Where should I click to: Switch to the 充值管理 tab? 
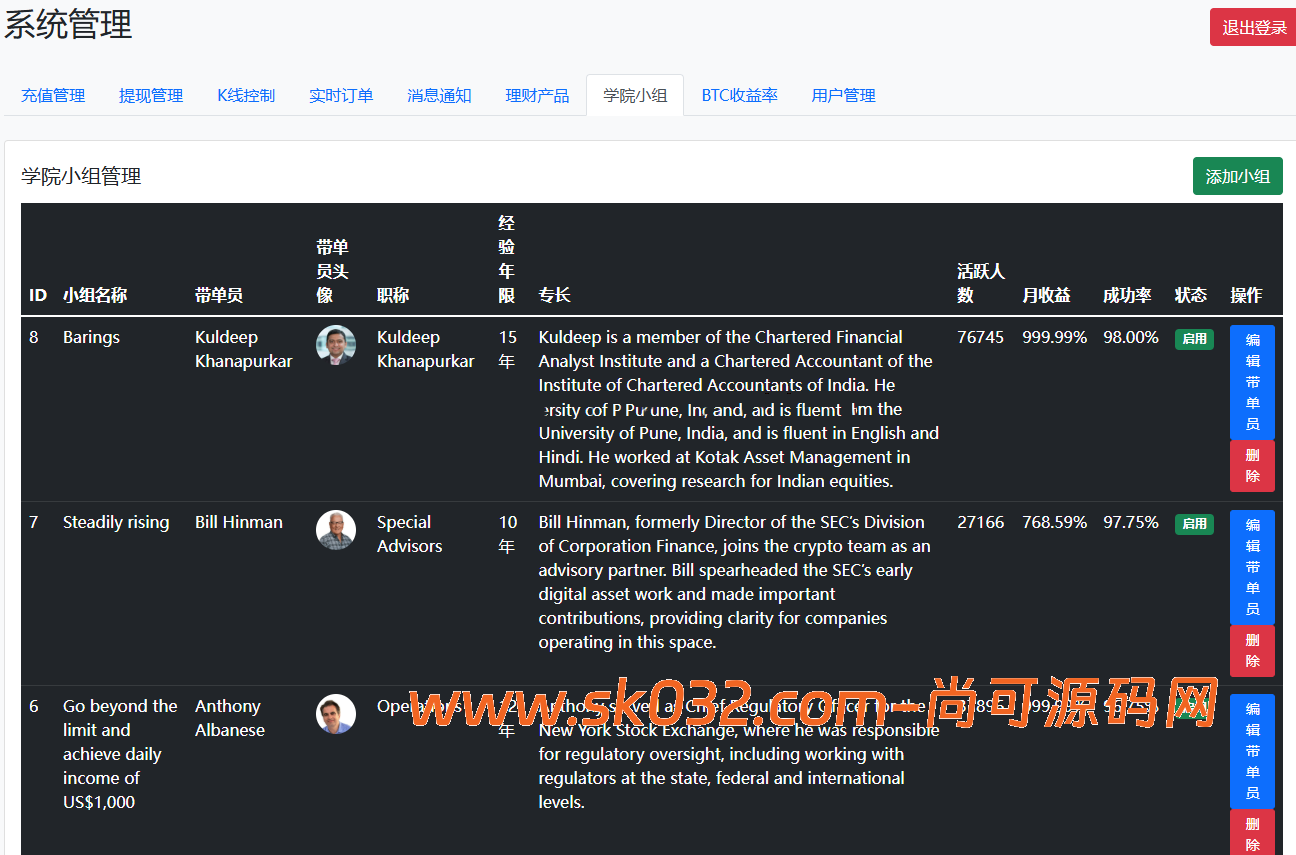point(52,94)
